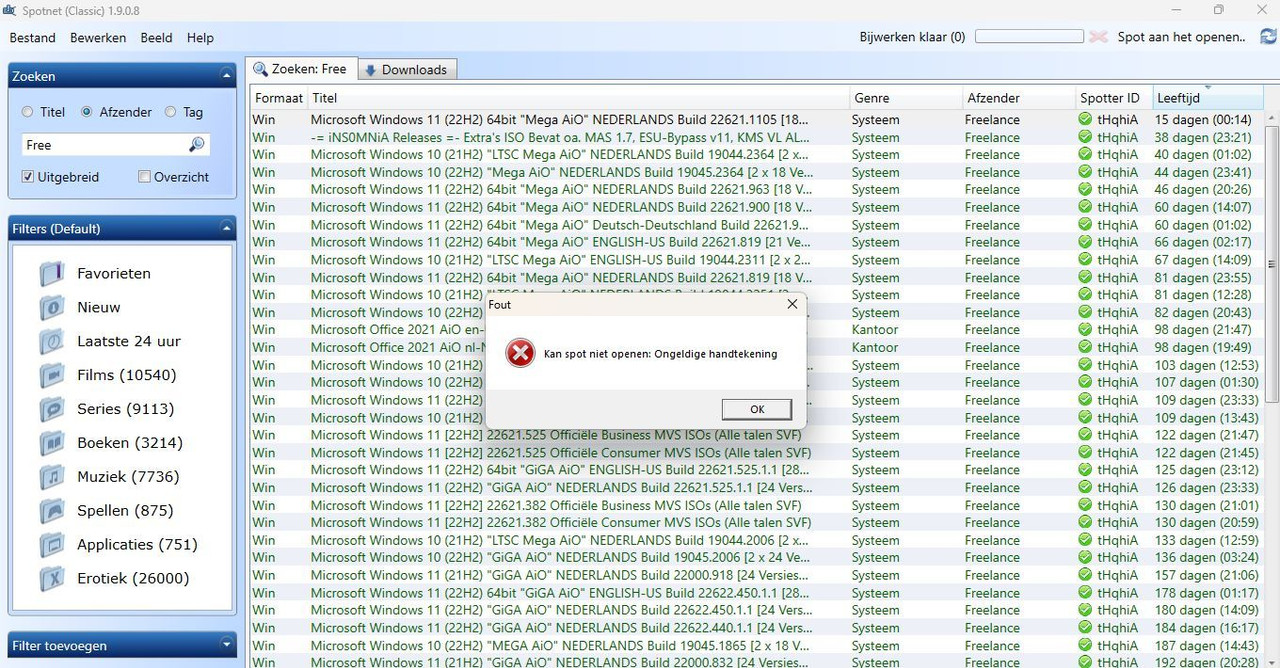The image size is (1280, 668).
Task: Open the Help menu
Action: [x=200, y=37]
